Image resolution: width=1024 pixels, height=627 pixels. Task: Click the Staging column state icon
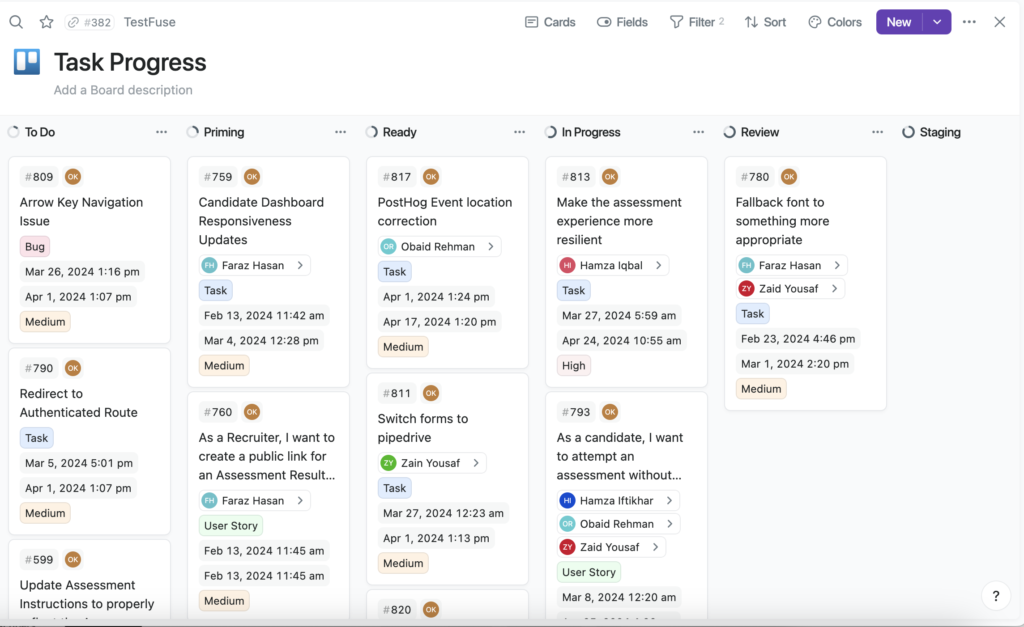[908, 132]
